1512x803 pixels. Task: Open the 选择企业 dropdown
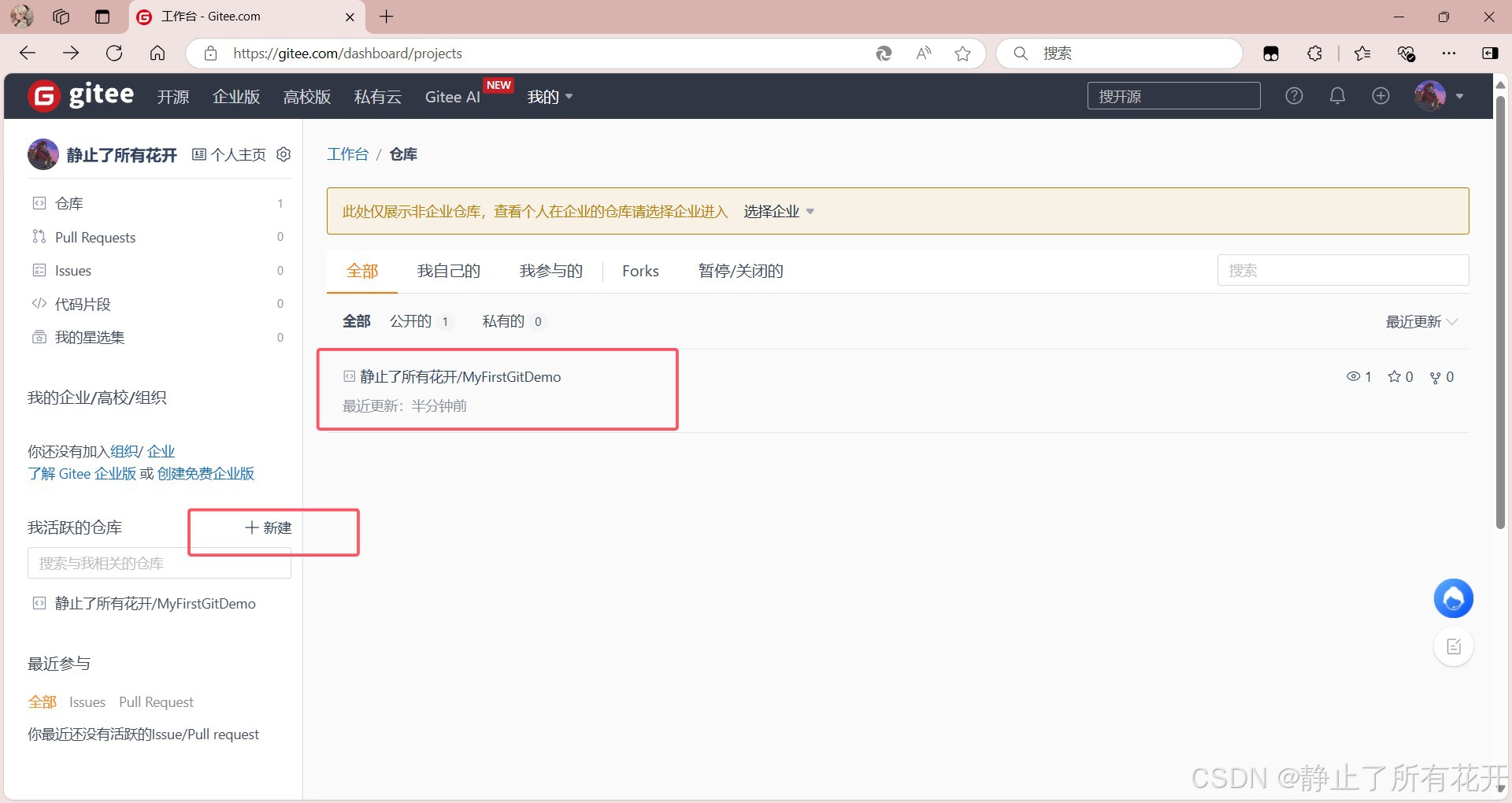pyautogui.click(x=779, y=211)
